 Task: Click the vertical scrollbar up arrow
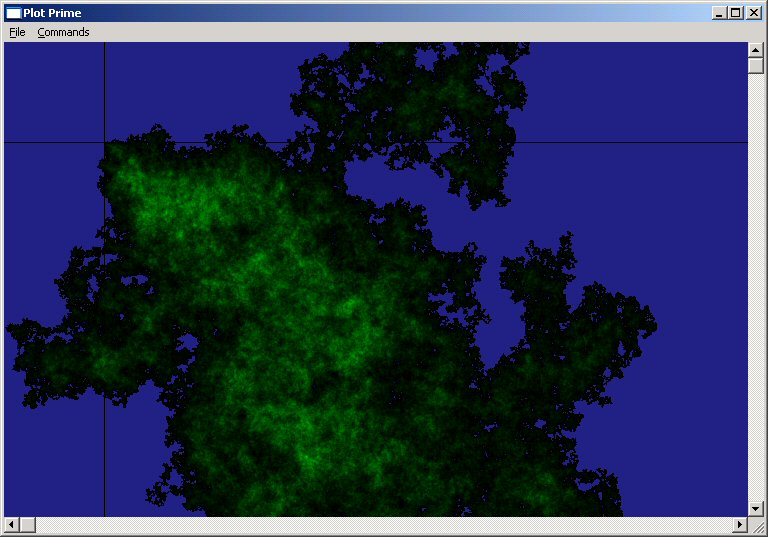[756, 49]
